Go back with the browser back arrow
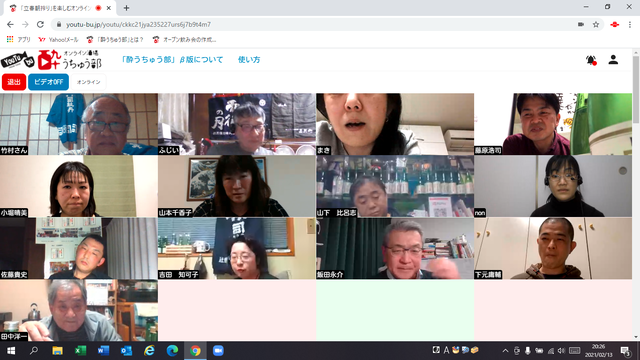 click(x=11, y=24)
